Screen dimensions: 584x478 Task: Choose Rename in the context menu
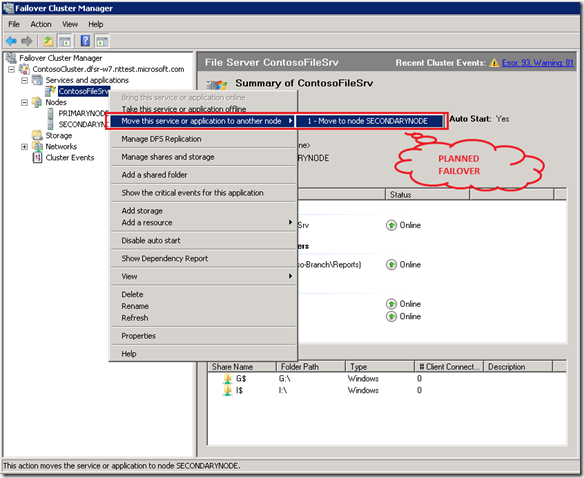tap(203, 306)
